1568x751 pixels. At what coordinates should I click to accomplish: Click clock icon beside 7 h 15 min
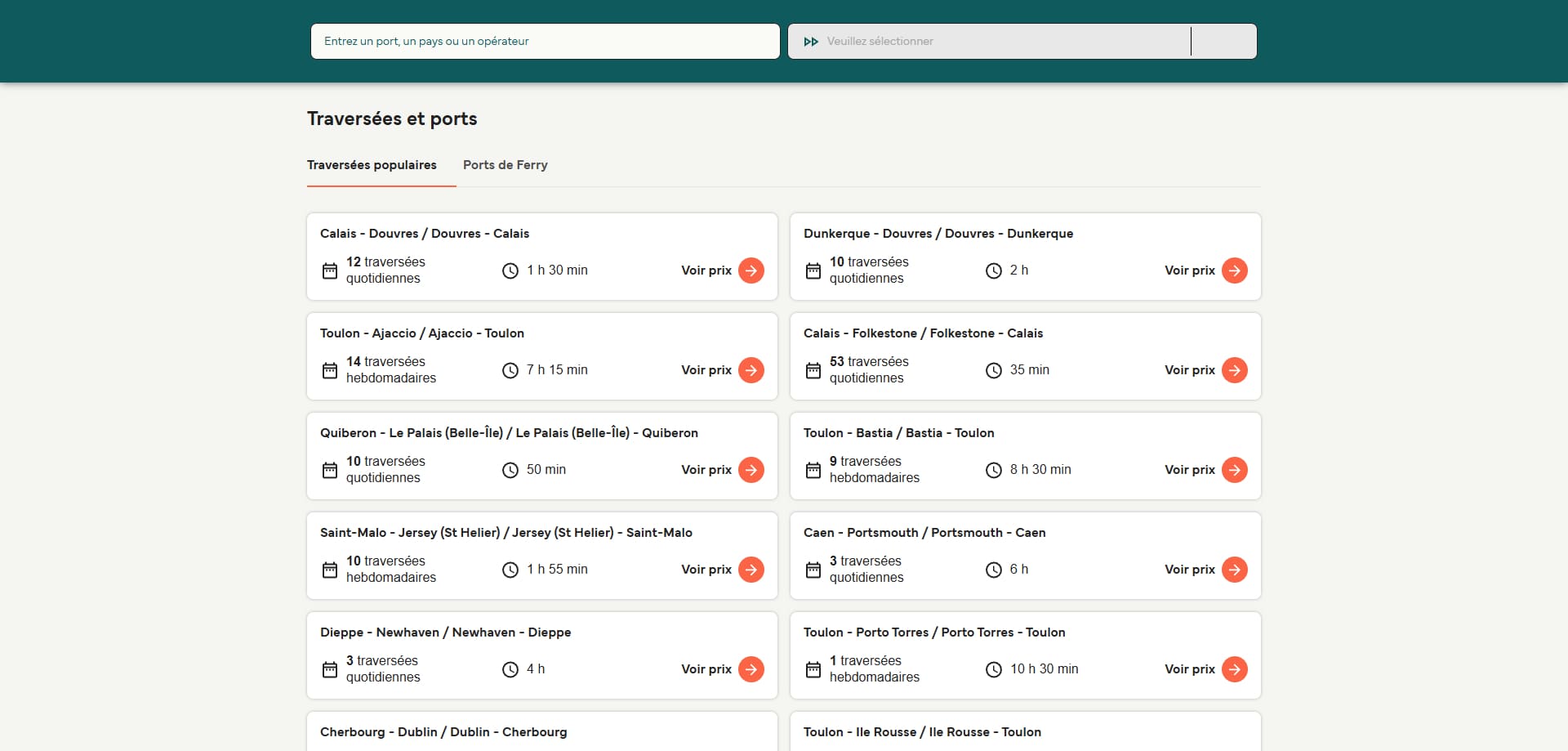pos(510,370)
